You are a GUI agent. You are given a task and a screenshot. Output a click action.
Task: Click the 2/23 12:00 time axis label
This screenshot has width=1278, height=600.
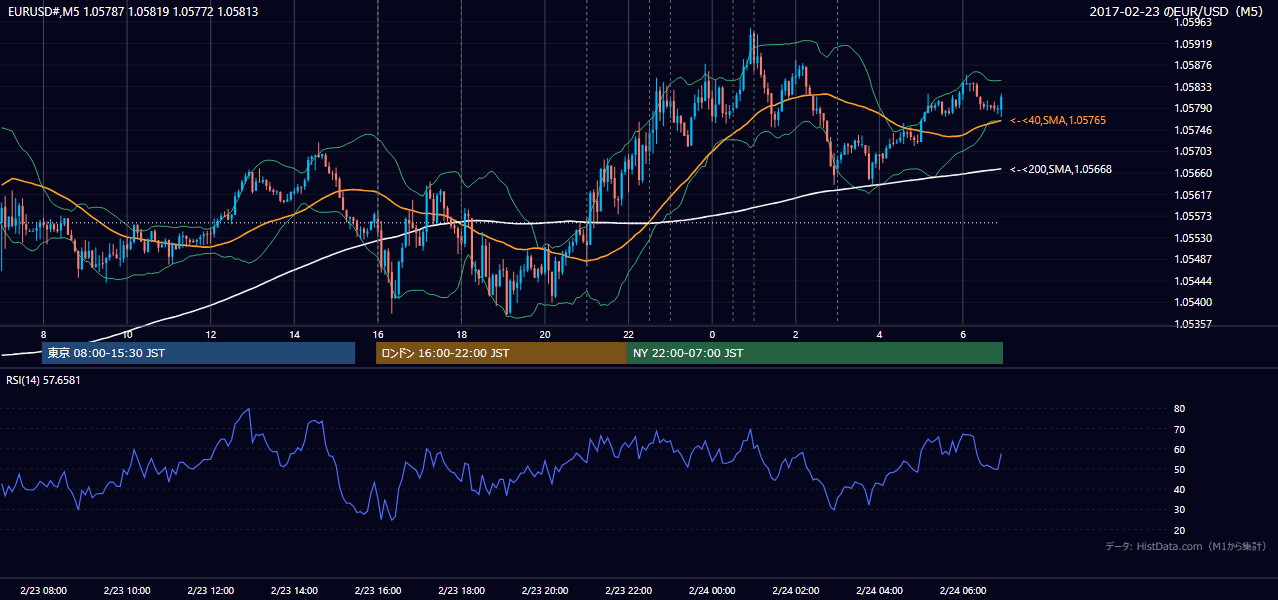tap(211, 591)
